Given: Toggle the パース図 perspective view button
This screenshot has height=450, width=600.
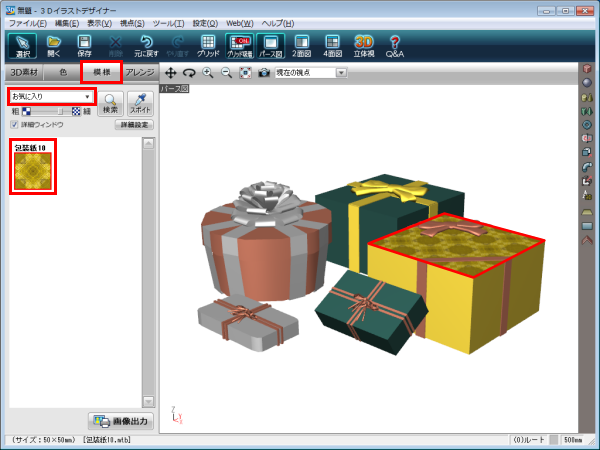Looking at the screenshot, I should [270, 45].
